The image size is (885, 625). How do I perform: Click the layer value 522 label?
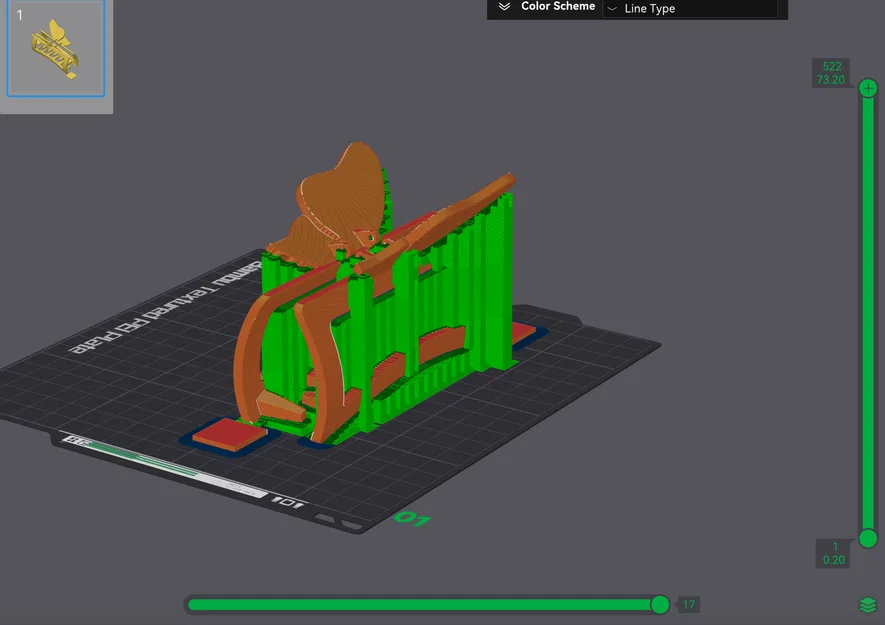click(831, 67)
